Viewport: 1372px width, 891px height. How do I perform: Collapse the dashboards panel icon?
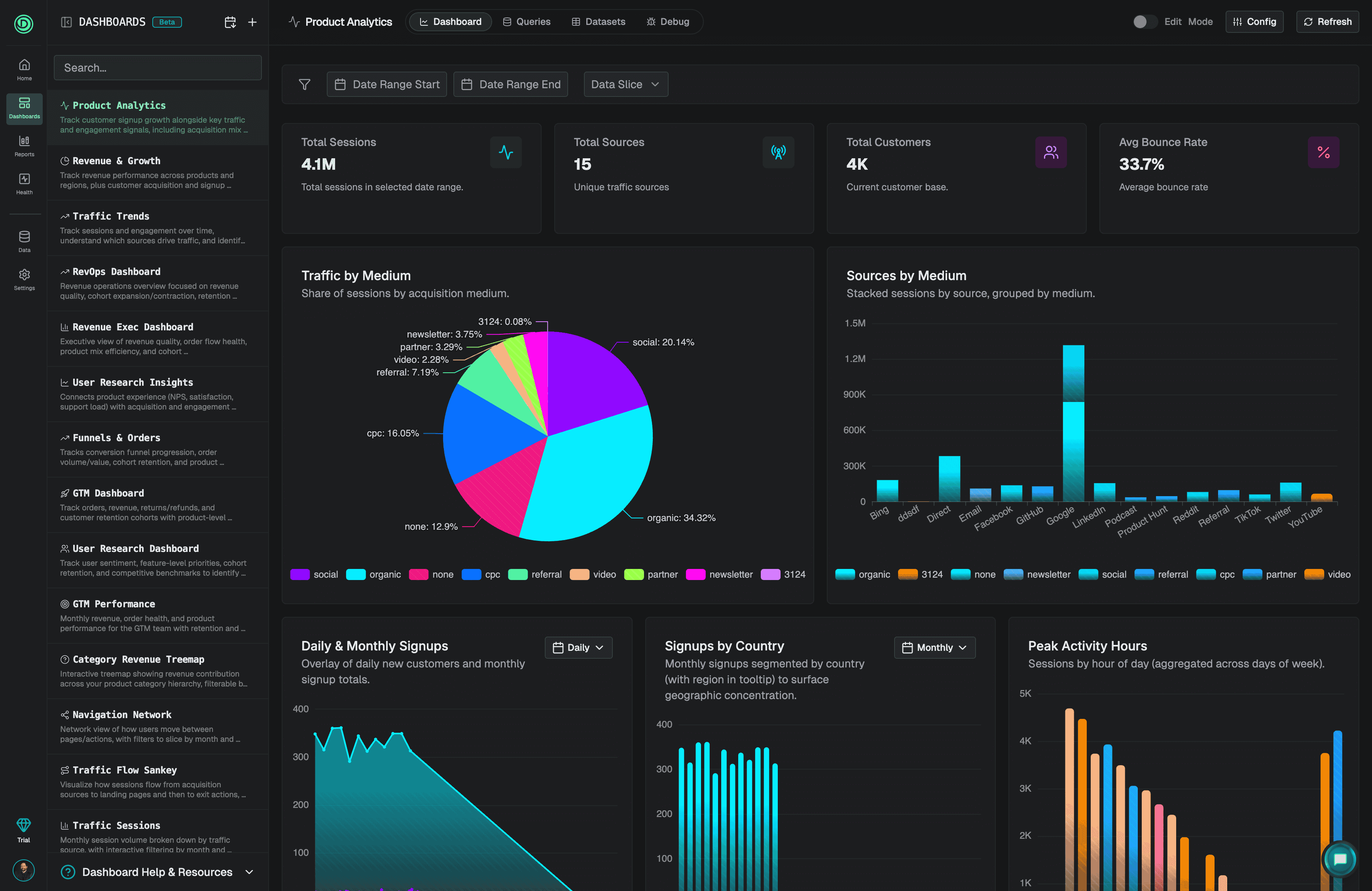[x=66, y=22]
